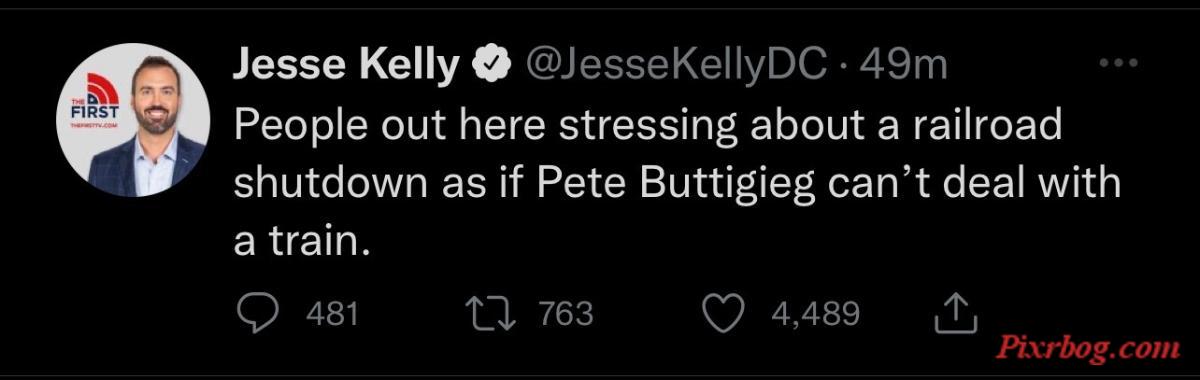Click the verified checkmark badge
The height and width of the screenshot is (380, 1200).
point(486,66)
